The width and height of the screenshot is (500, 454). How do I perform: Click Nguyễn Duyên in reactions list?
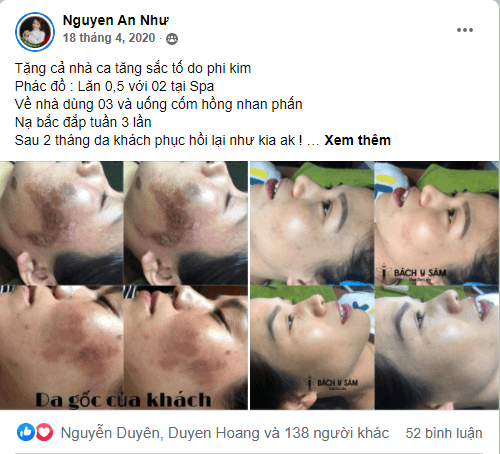pyautogui.click(x=111, y=433)
